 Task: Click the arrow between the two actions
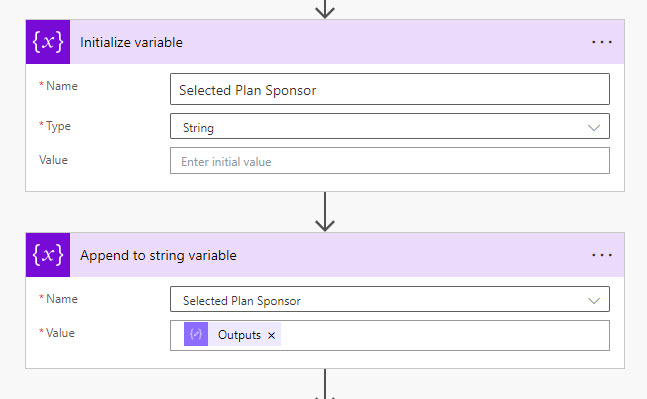[325, 212]
